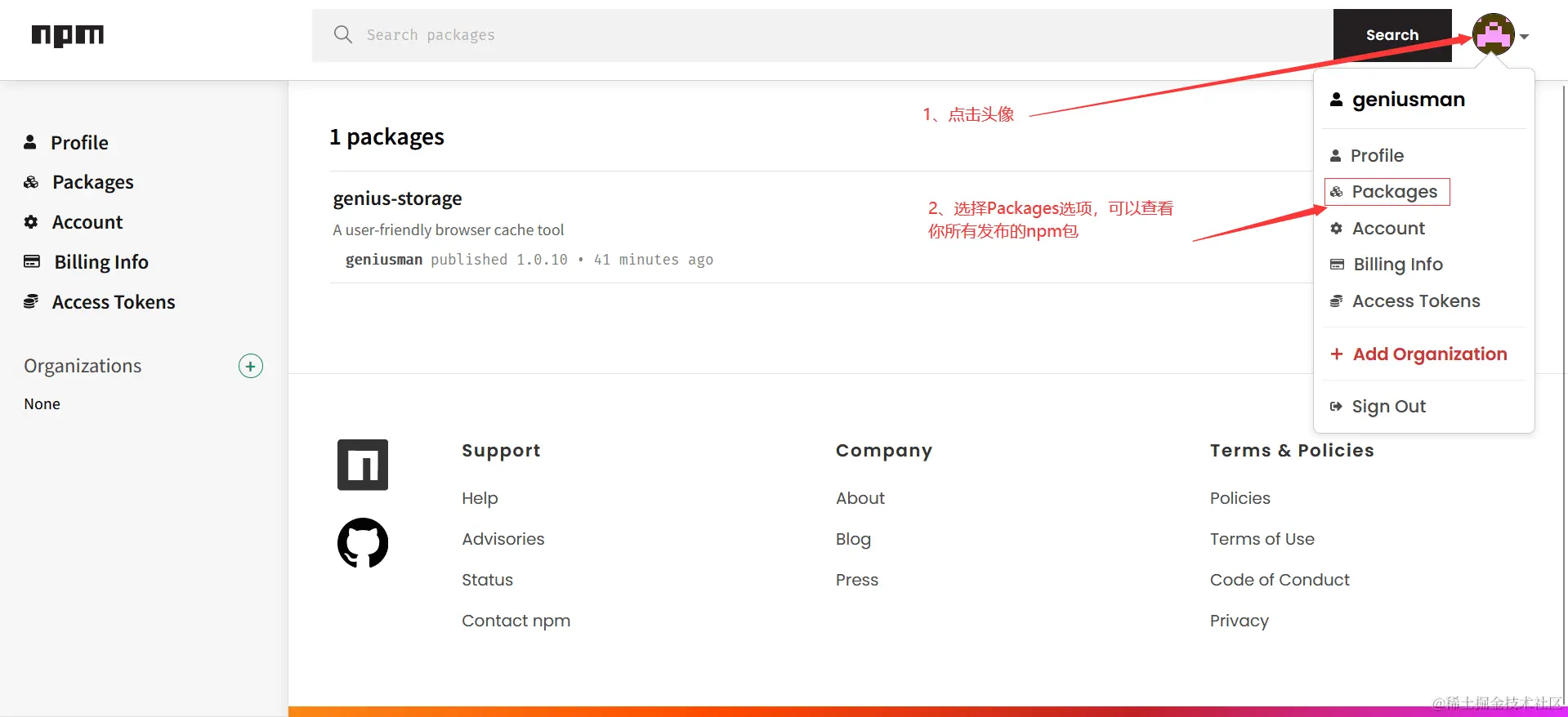Click dropdown Billing Info card icon
This screenshot has width=1568, height=717.
(1338, 265)
